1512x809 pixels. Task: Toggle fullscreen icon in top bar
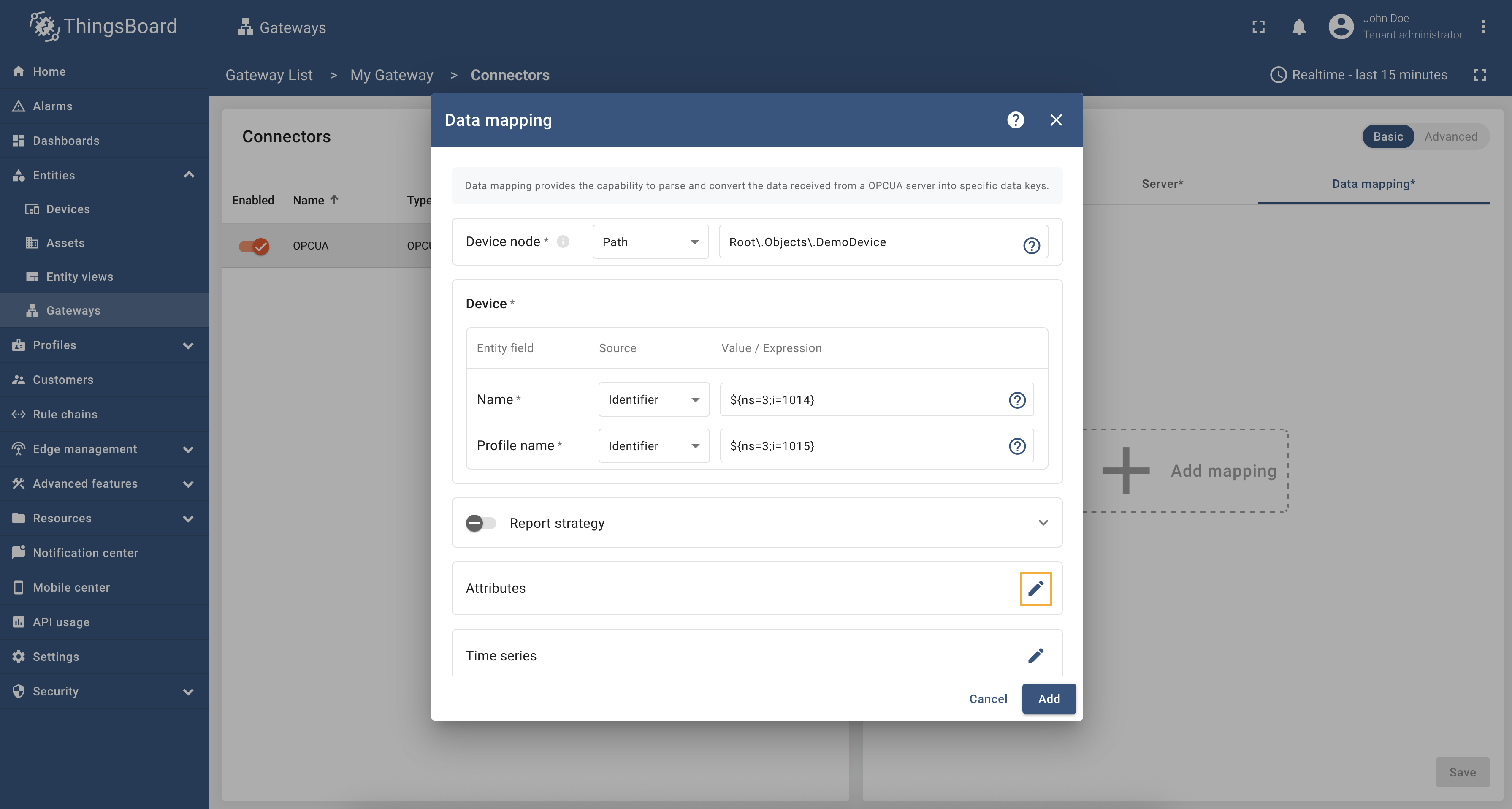click(1258, 27)
